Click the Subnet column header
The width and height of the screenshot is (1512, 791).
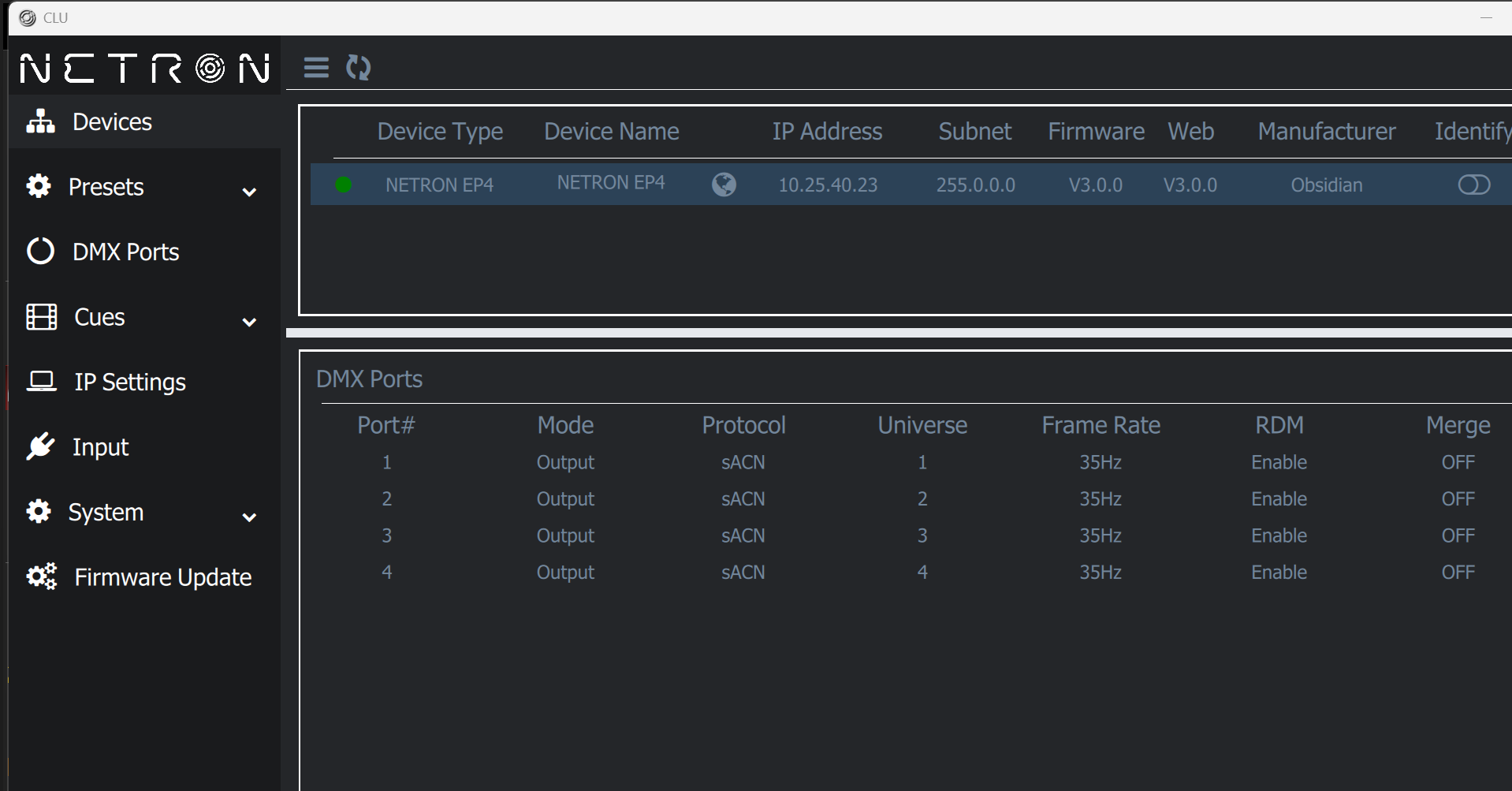tap(975, 131)
